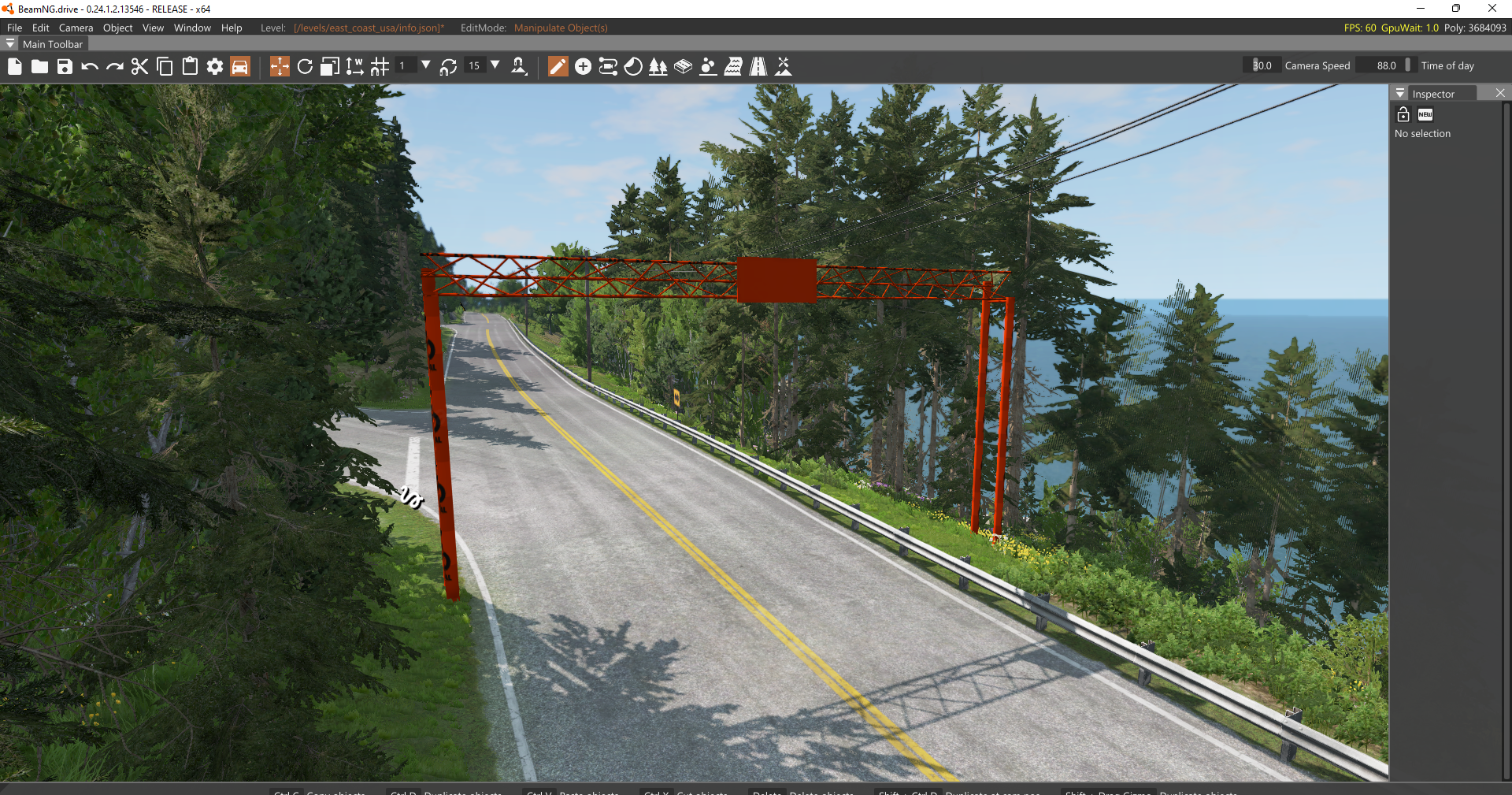Image resolution: width=1512 pixels, height=795 pixels.
Task: Click the New inspector window icon
Action: click(1425, 114)
